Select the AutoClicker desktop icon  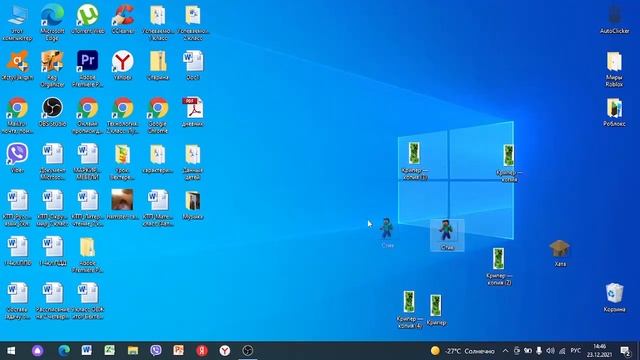coord(614,20)
